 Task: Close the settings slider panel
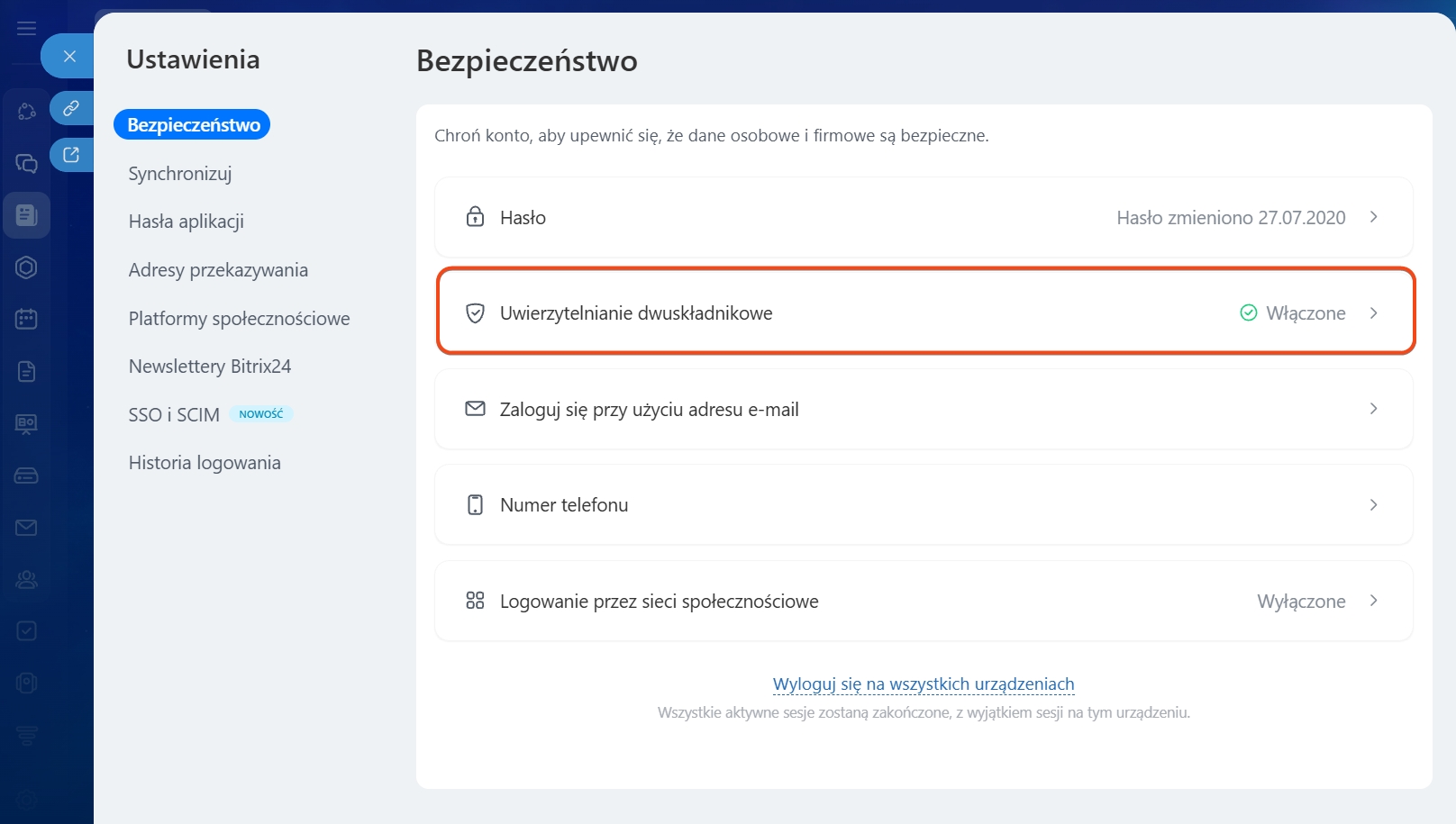point(69,57)
